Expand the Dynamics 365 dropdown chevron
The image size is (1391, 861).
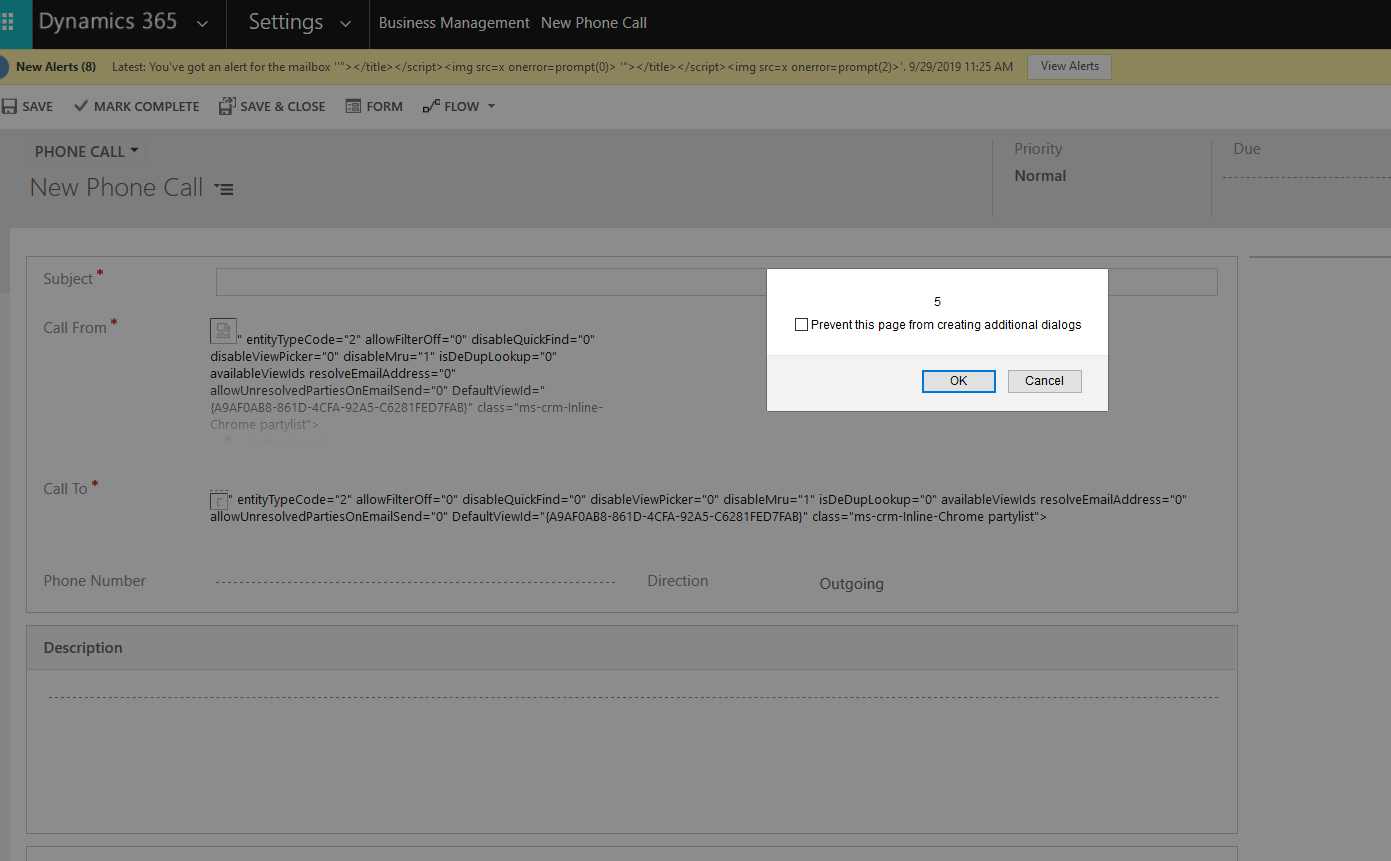coord(203,23)
